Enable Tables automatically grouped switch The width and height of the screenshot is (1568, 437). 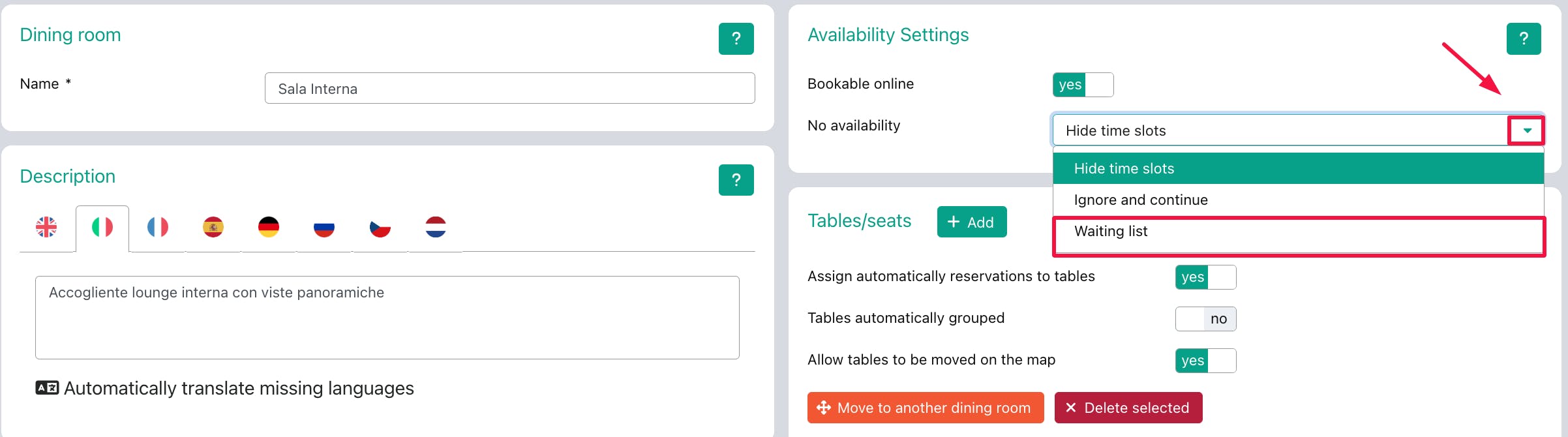pyautogui.click(x=1205, y=319)
